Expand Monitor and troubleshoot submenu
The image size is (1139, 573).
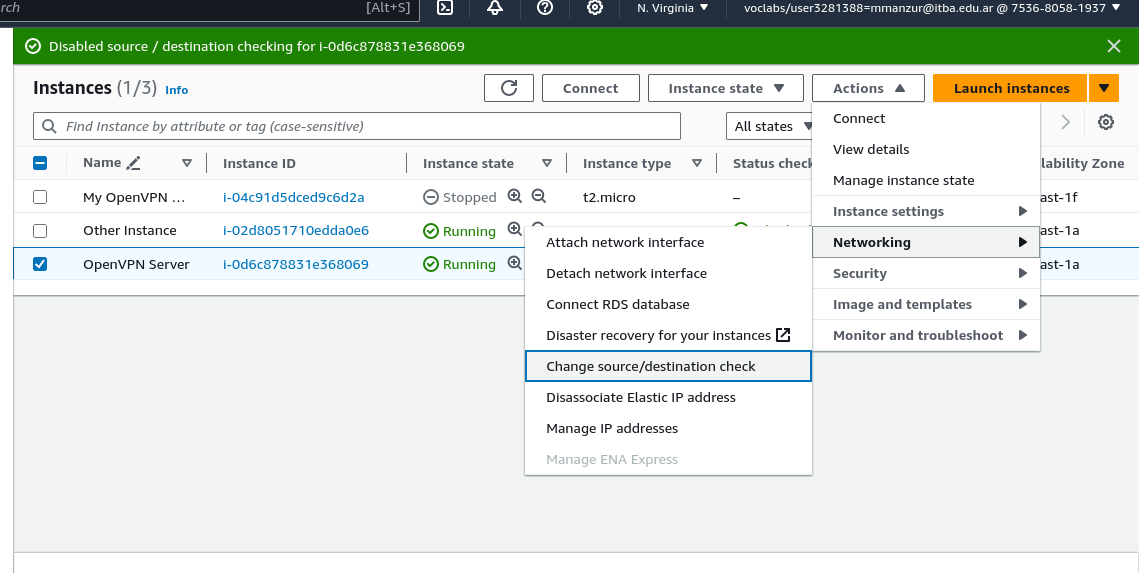(925, 336)
